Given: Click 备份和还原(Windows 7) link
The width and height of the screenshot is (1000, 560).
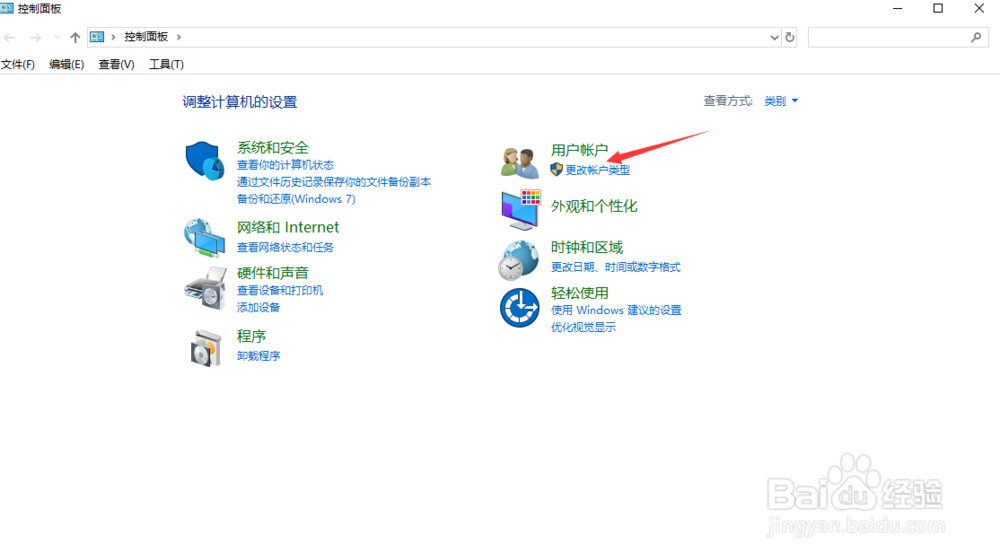Looking at the screenshot, I should click(x=297, y=199).
